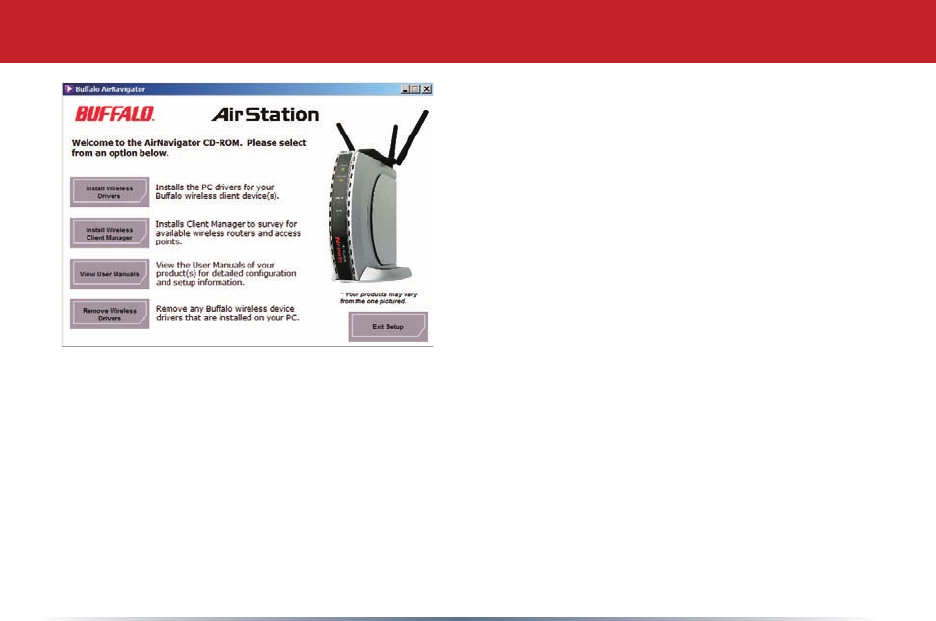936x621 pixels.
Task: Click the text 'View the User Manuals of your'
Action: click(x=215, y=265)
